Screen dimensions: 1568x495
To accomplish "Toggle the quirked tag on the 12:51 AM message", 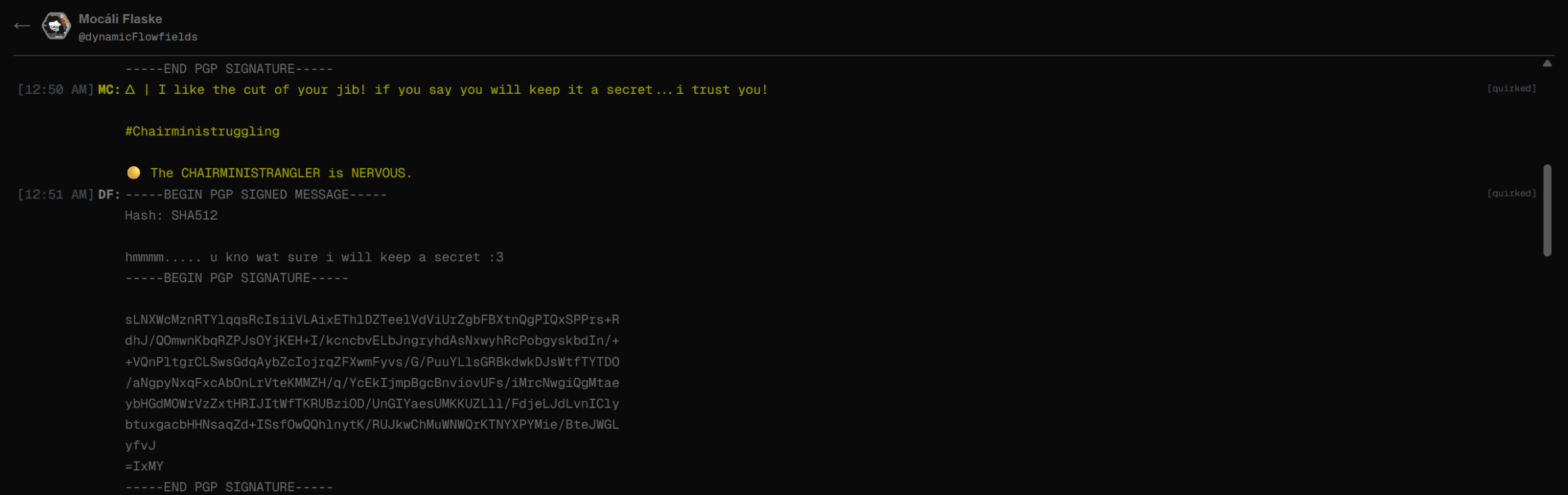I will click(x=1511, y=193).
